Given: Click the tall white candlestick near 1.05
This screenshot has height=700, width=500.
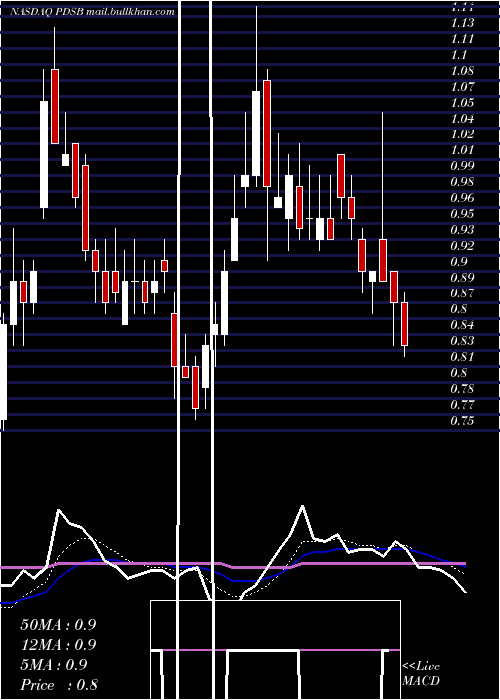Looking at the screenshot, I should [x=44, y=154].
